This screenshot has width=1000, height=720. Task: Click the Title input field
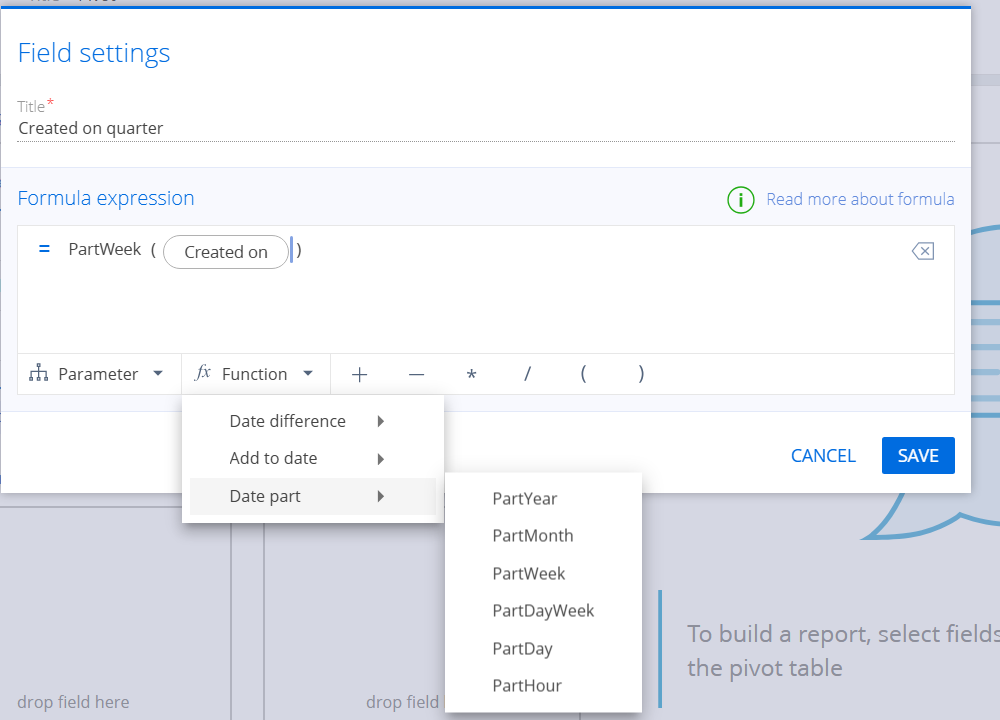pos(486,128)
